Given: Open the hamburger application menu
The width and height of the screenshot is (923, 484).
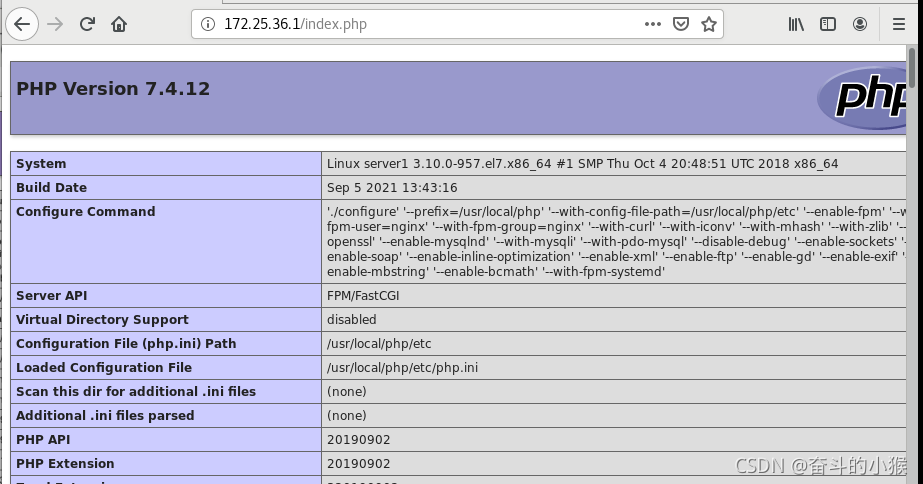Looking at the screenshot, I should pos(898,24).
